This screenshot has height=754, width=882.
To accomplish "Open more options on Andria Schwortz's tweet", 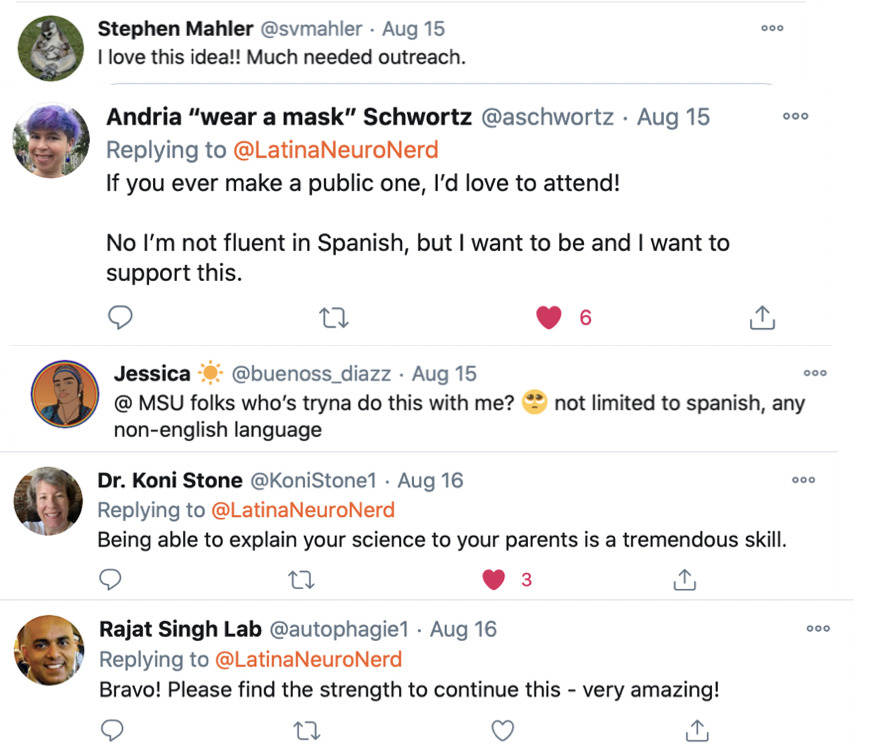I will (x=796, y=116).
